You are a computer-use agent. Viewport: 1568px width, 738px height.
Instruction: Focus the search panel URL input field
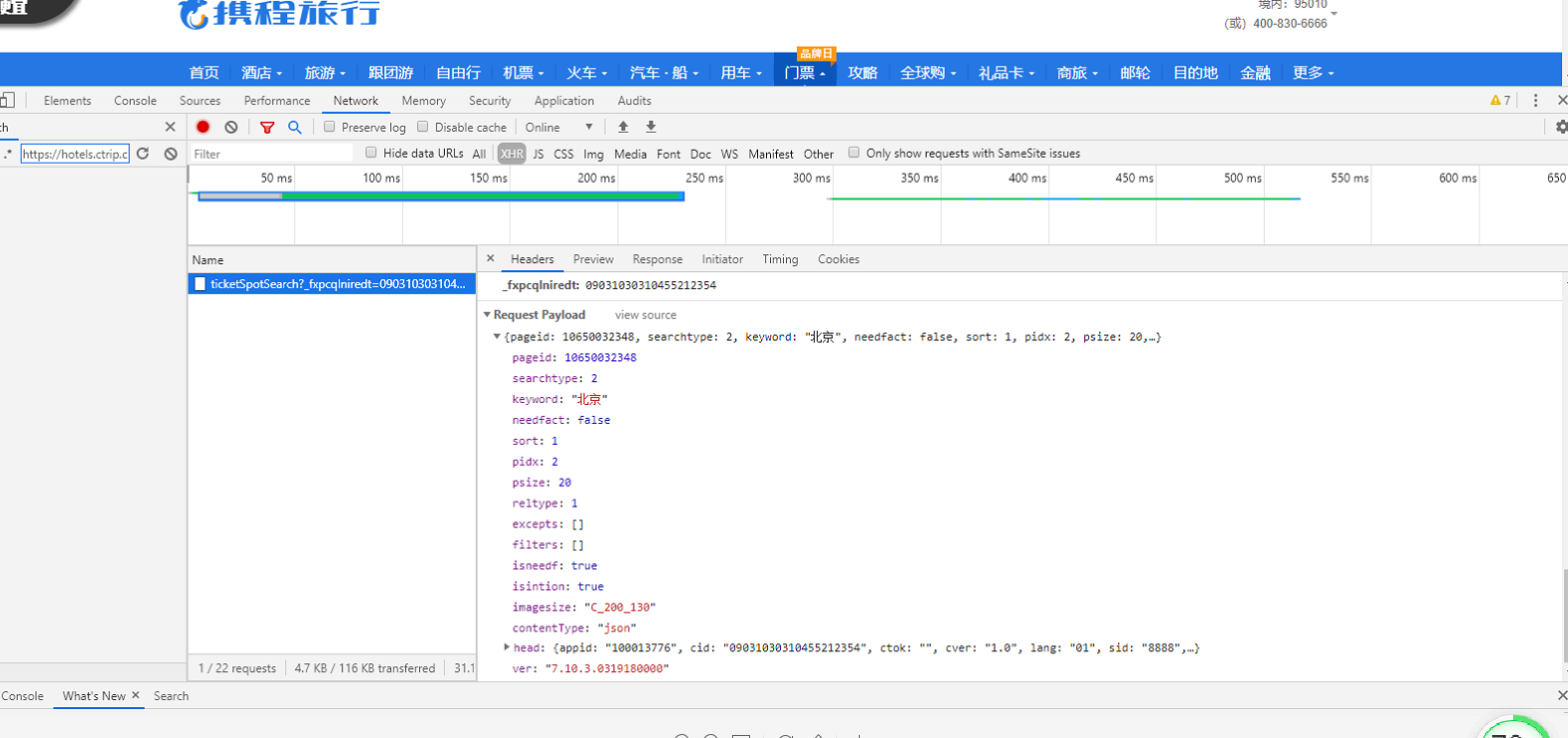pyautogui.click(x=76, y=154)
